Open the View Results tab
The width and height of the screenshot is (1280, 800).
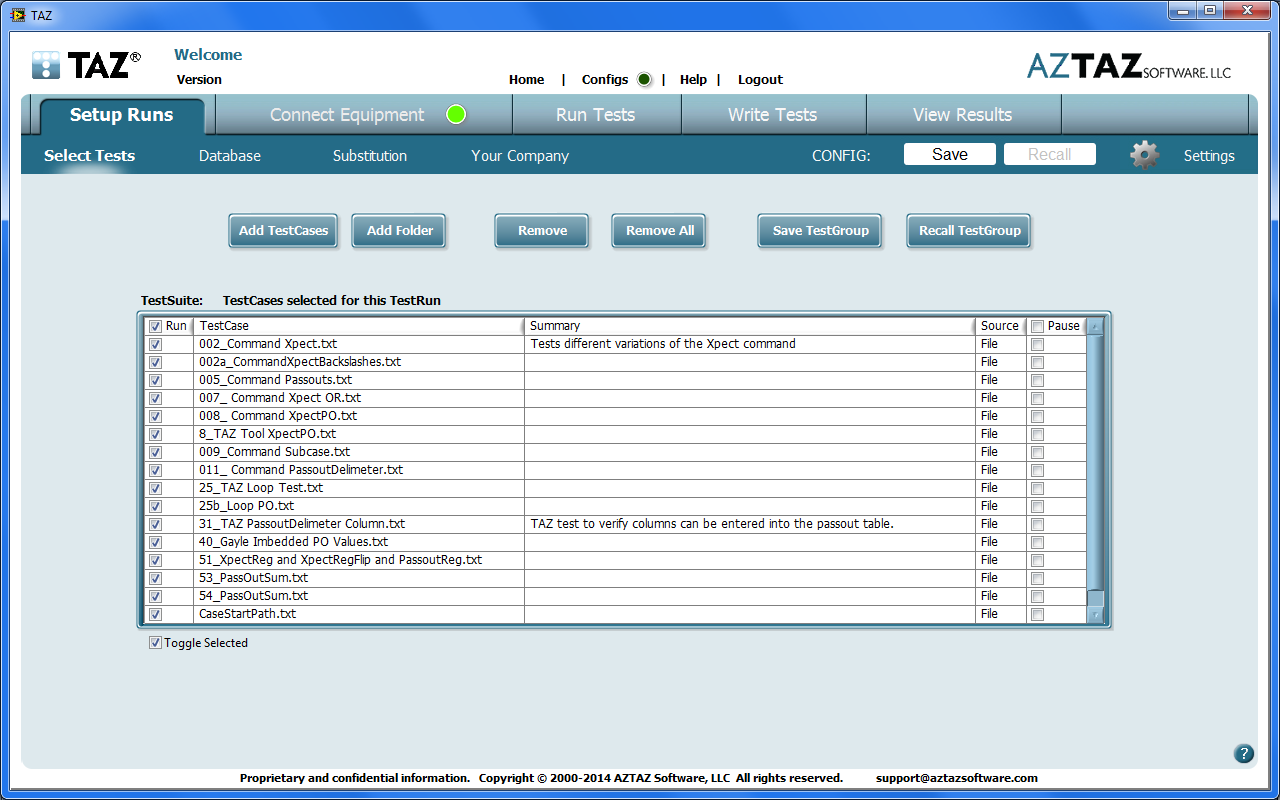pos(962,115)
